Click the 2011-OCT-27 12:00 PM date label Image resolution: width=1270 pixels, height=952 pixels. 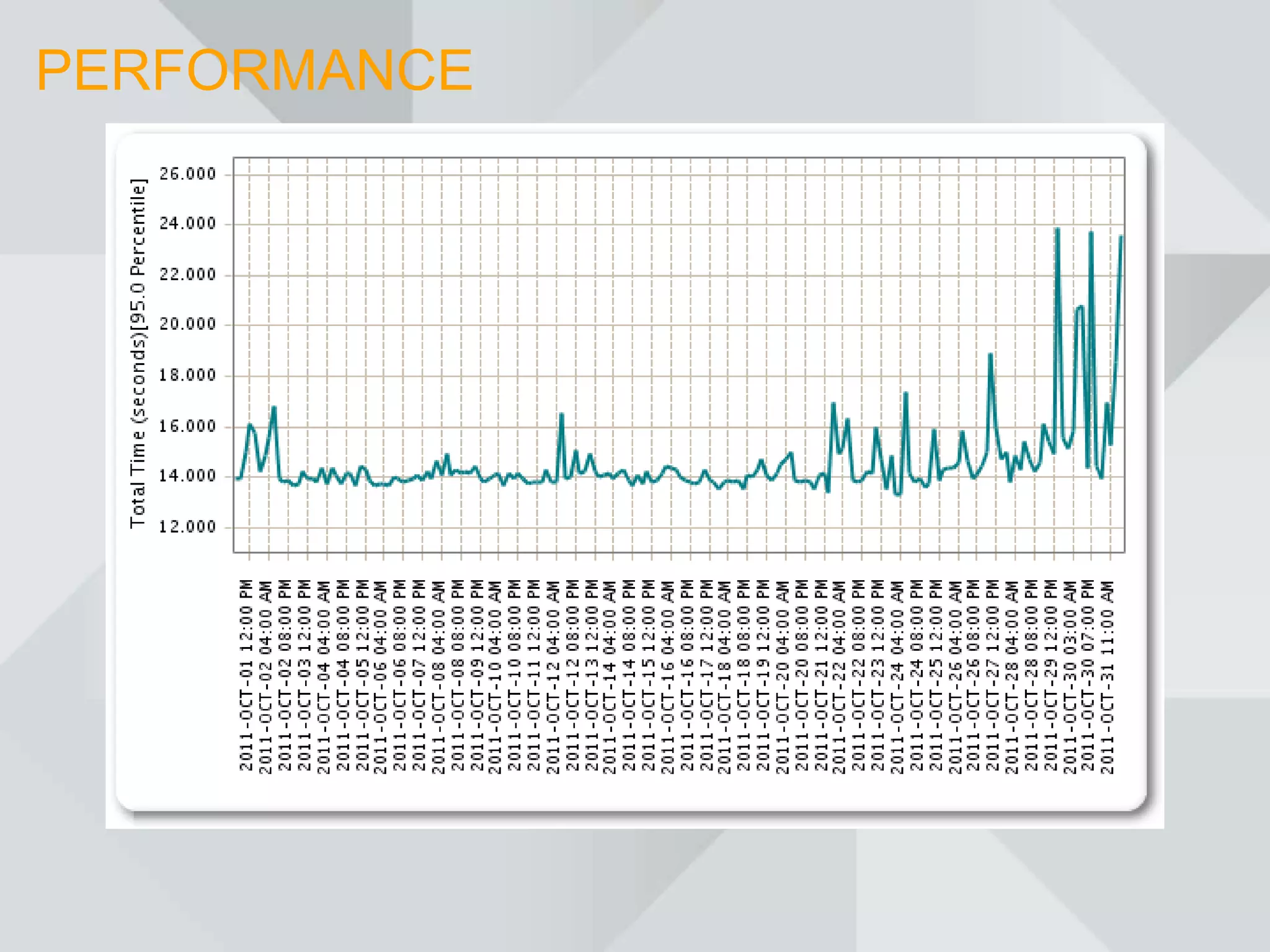[993, 676]
